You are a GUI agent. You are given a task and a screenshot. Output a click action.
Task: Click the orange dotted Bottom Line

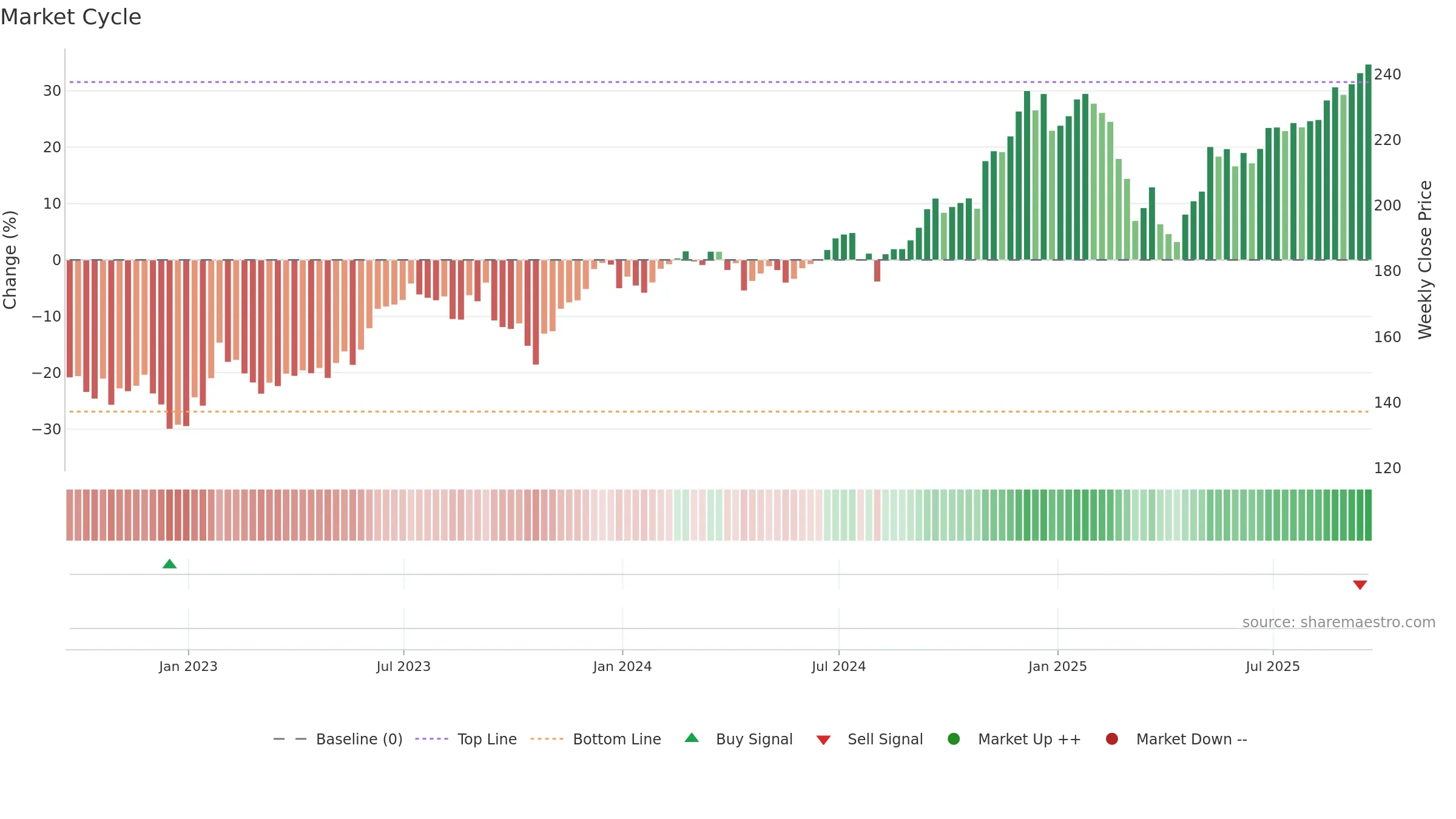(719, 411)
